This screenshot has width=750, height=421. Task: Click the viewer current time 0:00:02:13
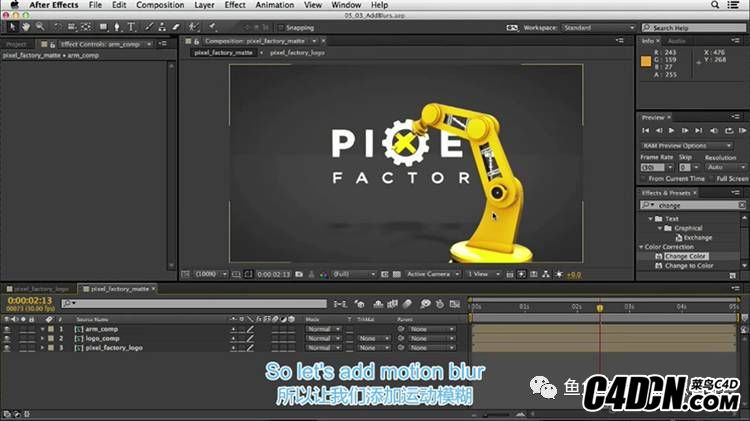point(274,274)
